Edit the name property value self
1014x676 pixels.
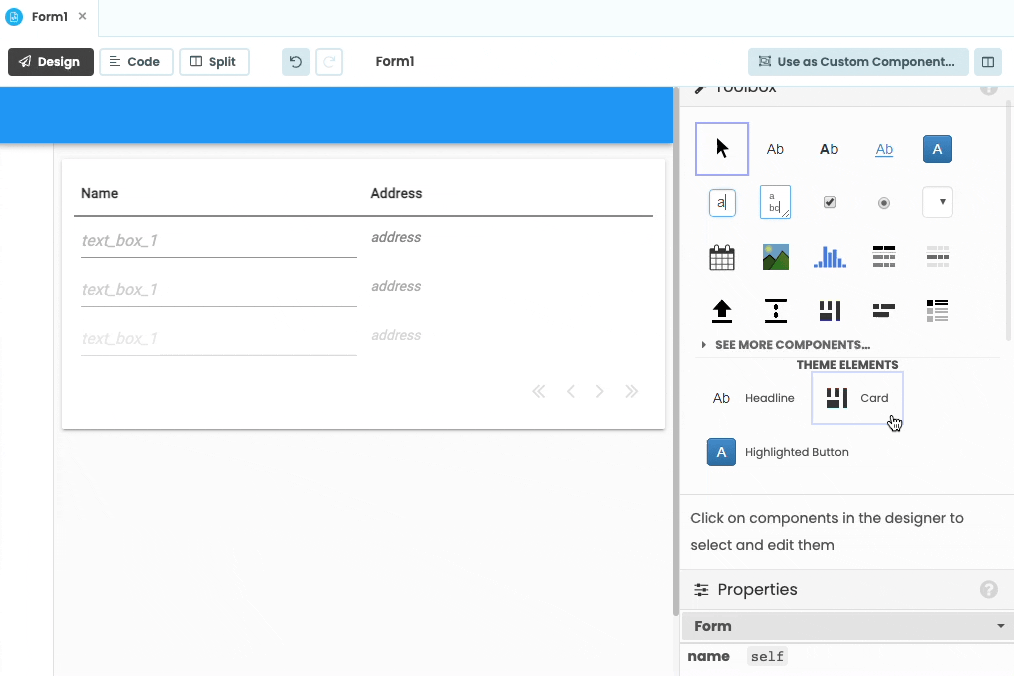pos(768,657)
